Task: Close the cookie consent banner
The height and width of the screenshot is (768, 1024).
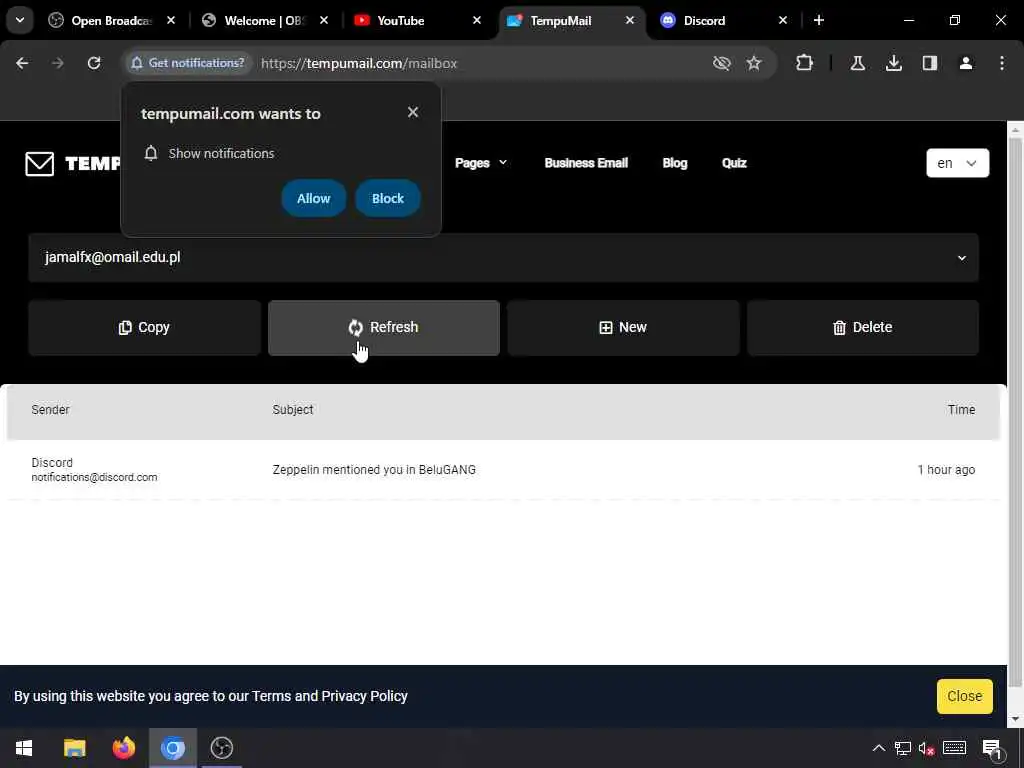Action: tap(965, 696)
